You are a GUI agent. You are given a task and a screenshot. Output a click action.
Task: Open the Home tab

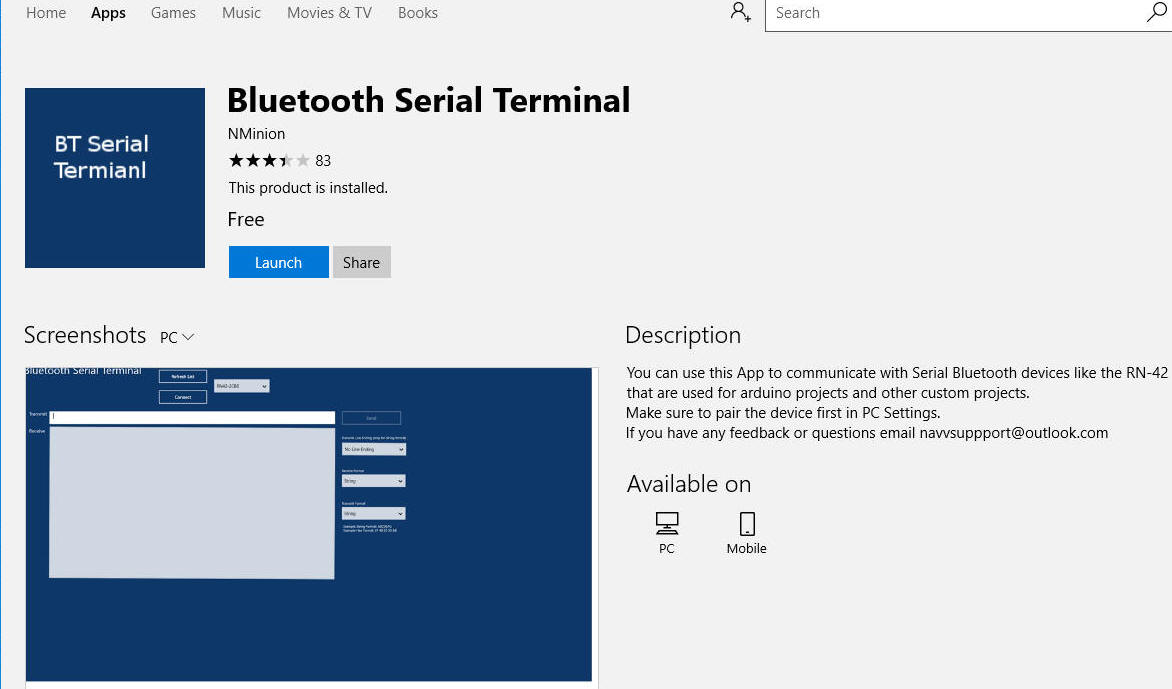[46, 13]
